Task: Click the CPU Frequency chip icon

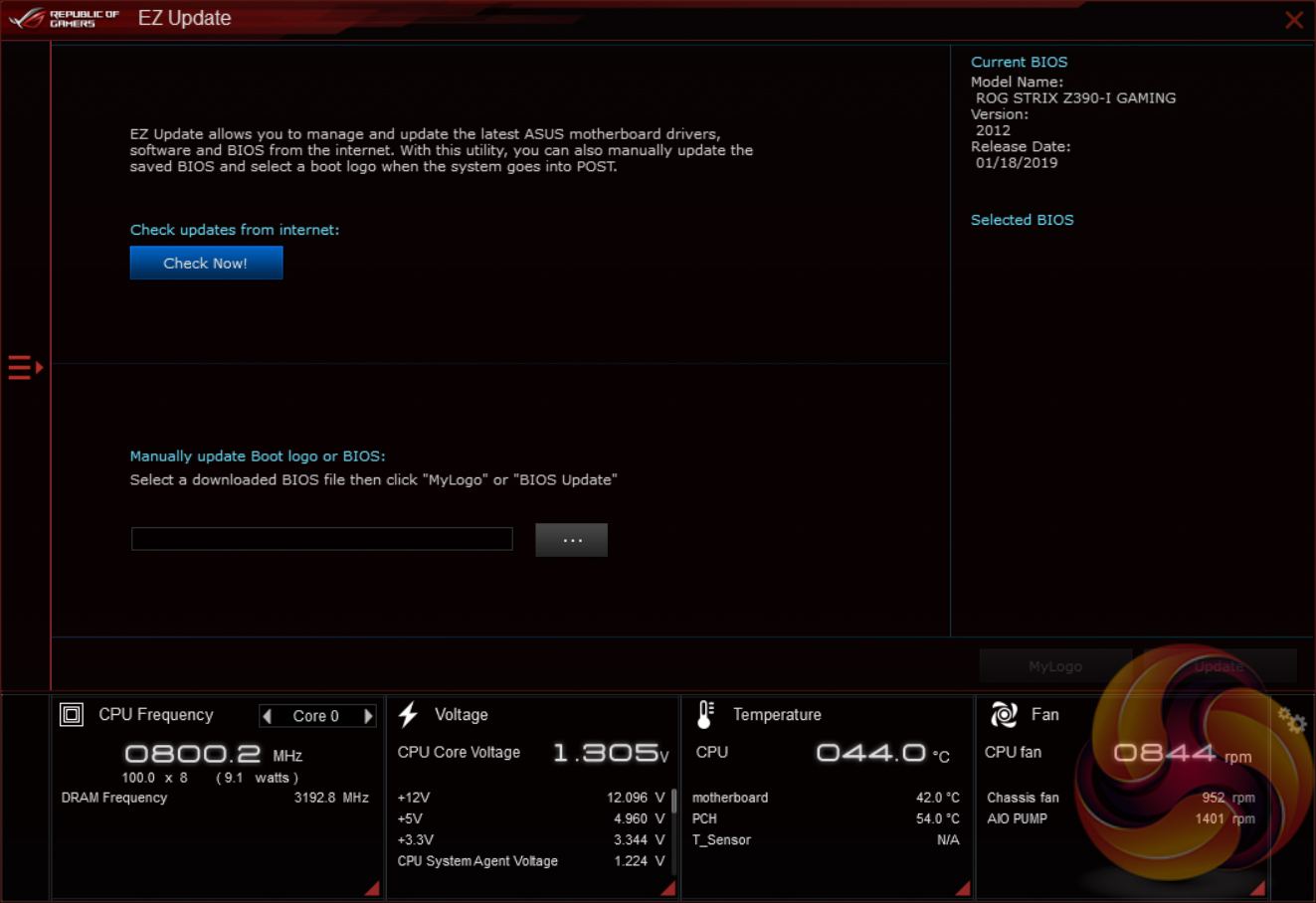Action: pyautogui.click(x=72, y=715)
